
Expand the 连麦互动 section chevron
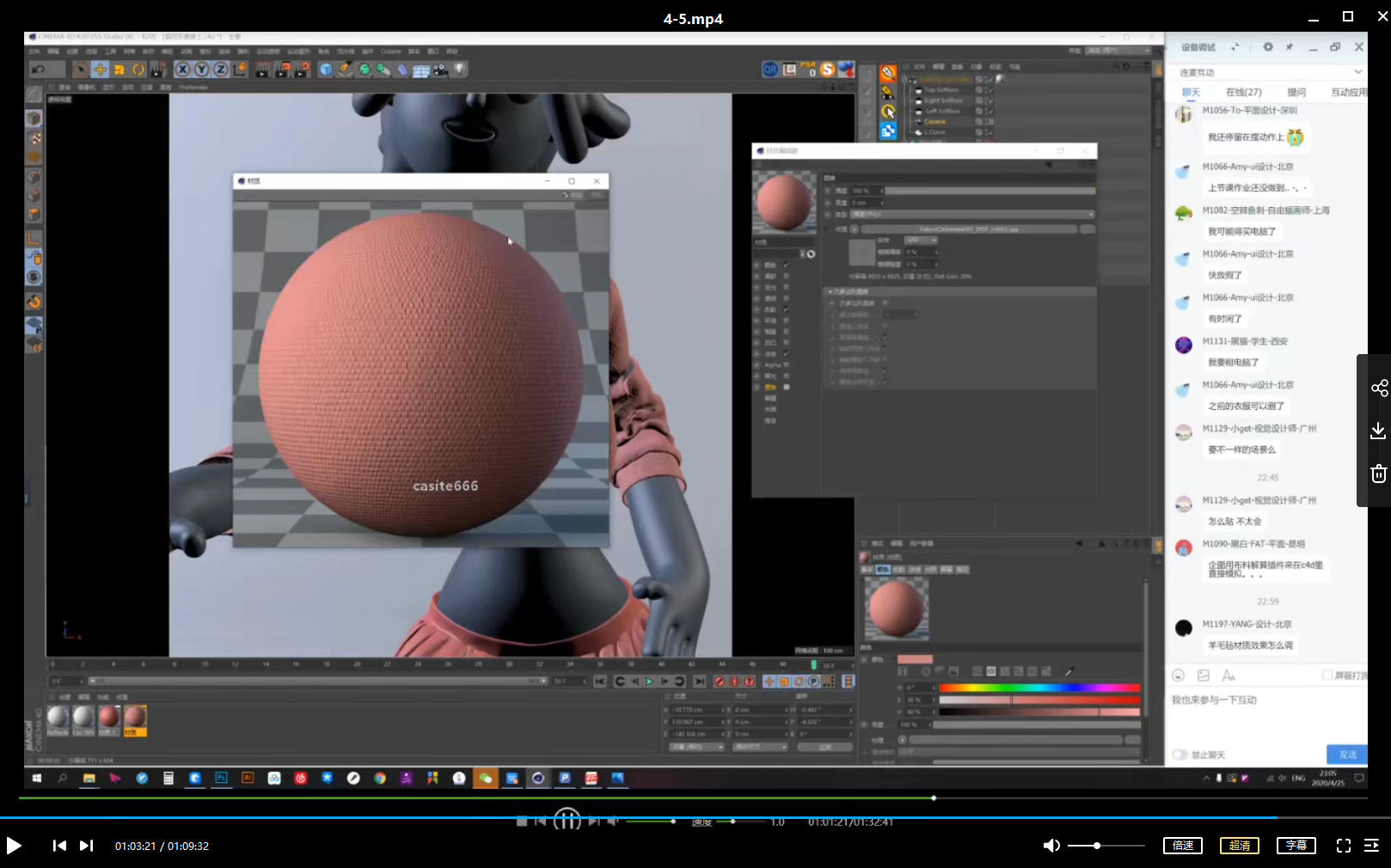click(1357, 72)
